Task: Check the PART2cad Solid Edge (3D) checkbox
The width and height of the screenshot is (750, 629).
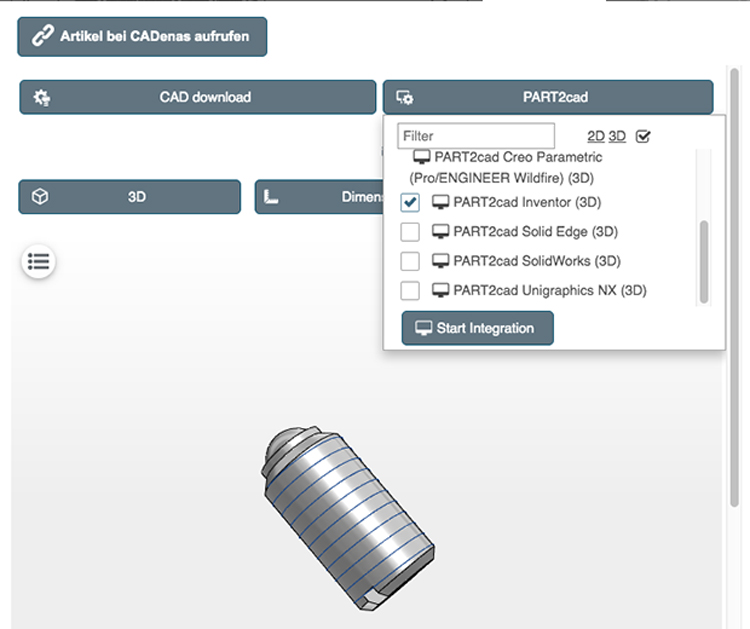Action: [x=410, y=232]
